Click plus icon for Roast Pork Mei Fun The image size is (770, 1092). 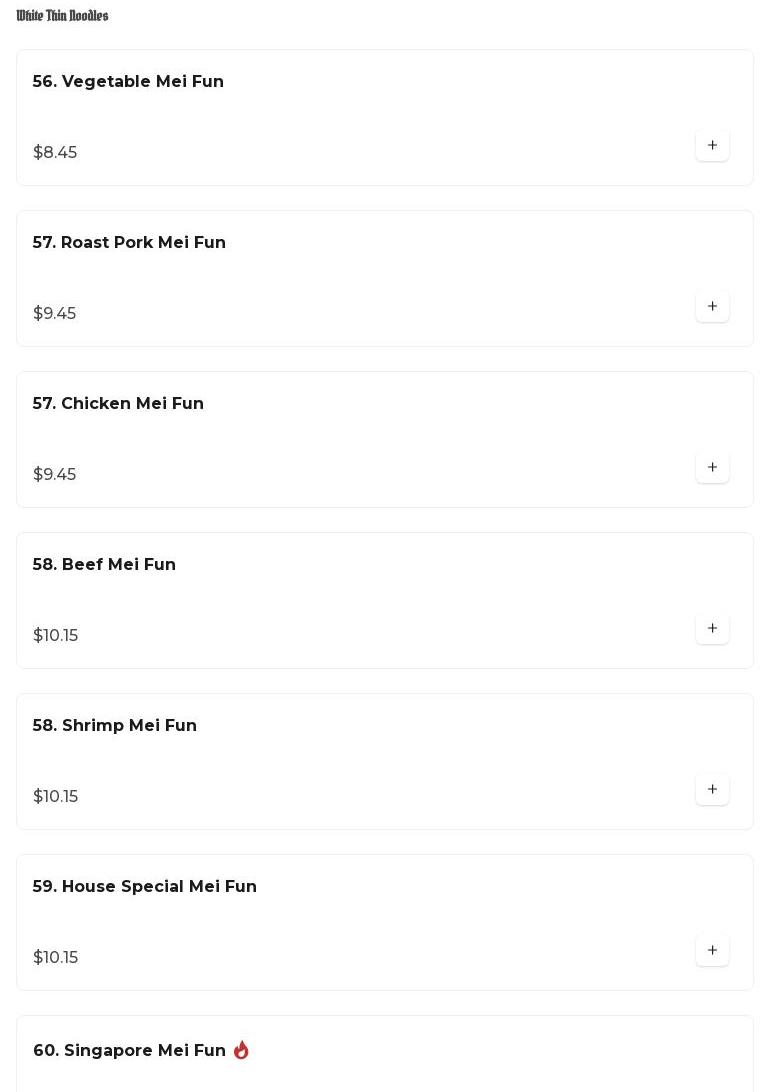712,306
